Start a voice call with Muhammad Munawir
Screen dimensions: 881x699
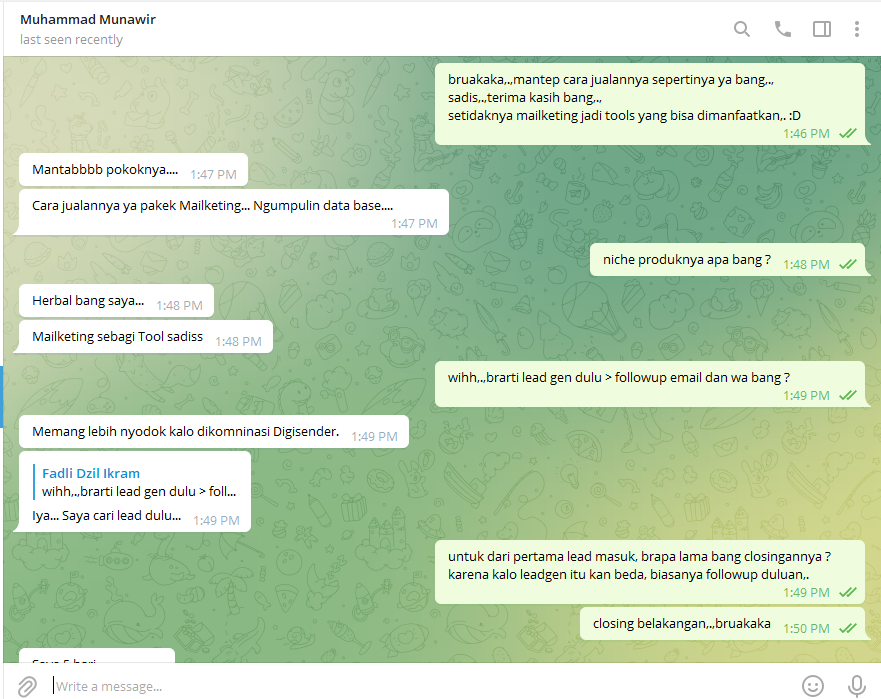point(783,29)
